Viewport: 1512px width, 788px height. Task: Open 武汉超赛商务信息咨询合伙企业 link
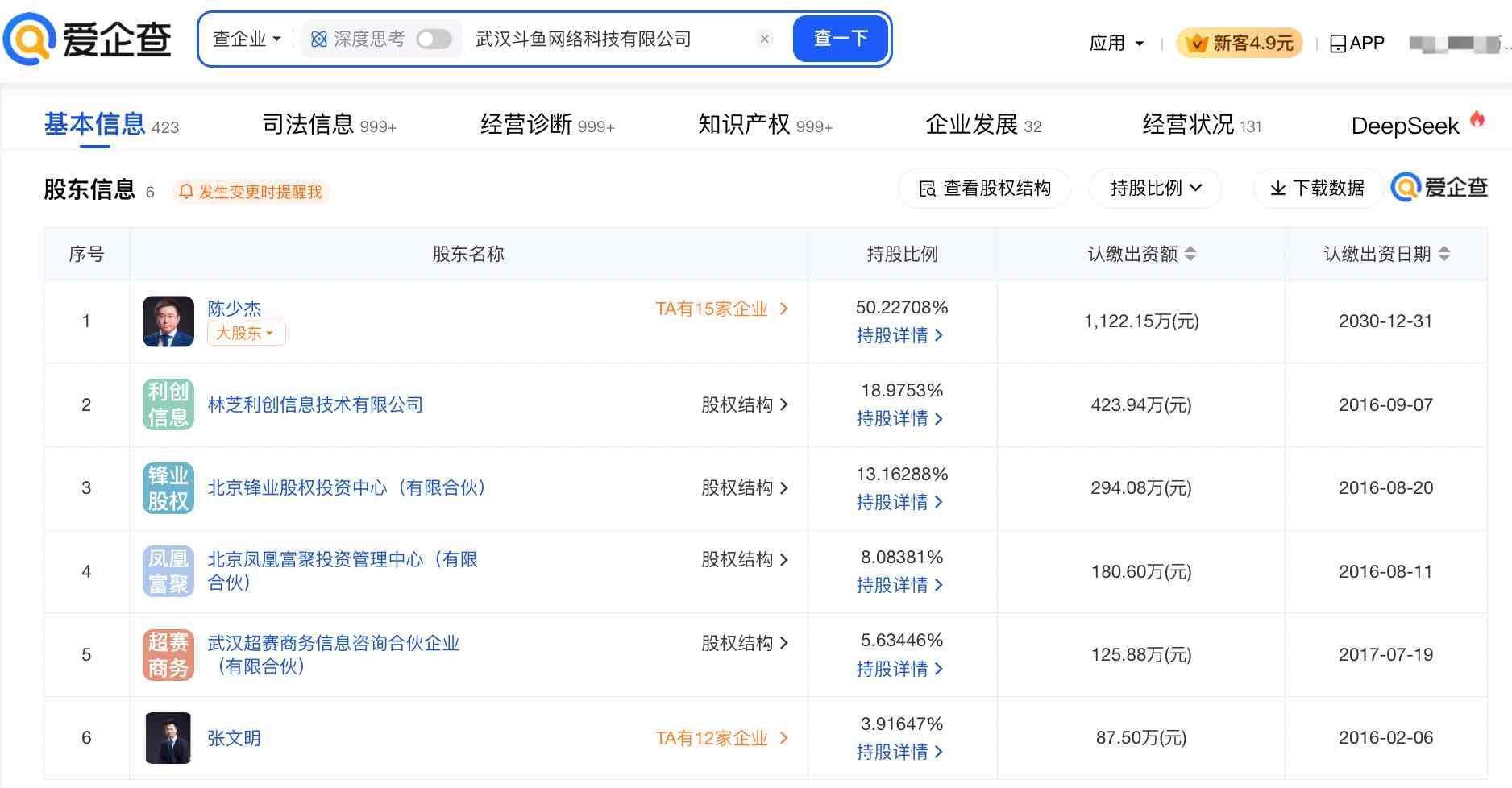(x=334, y=654)
